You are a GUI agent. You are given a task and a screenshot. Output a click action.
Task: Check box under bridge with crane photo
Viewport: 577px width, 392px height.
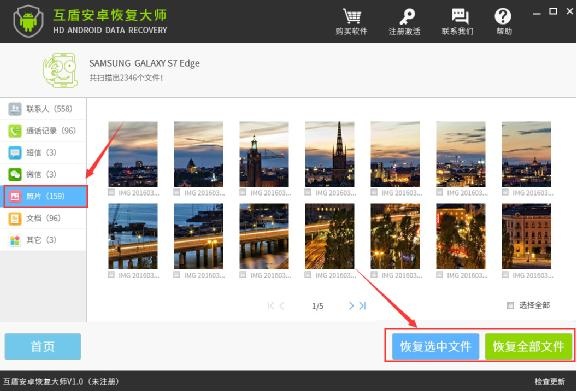pyautogui.click(x=111, y=275)
